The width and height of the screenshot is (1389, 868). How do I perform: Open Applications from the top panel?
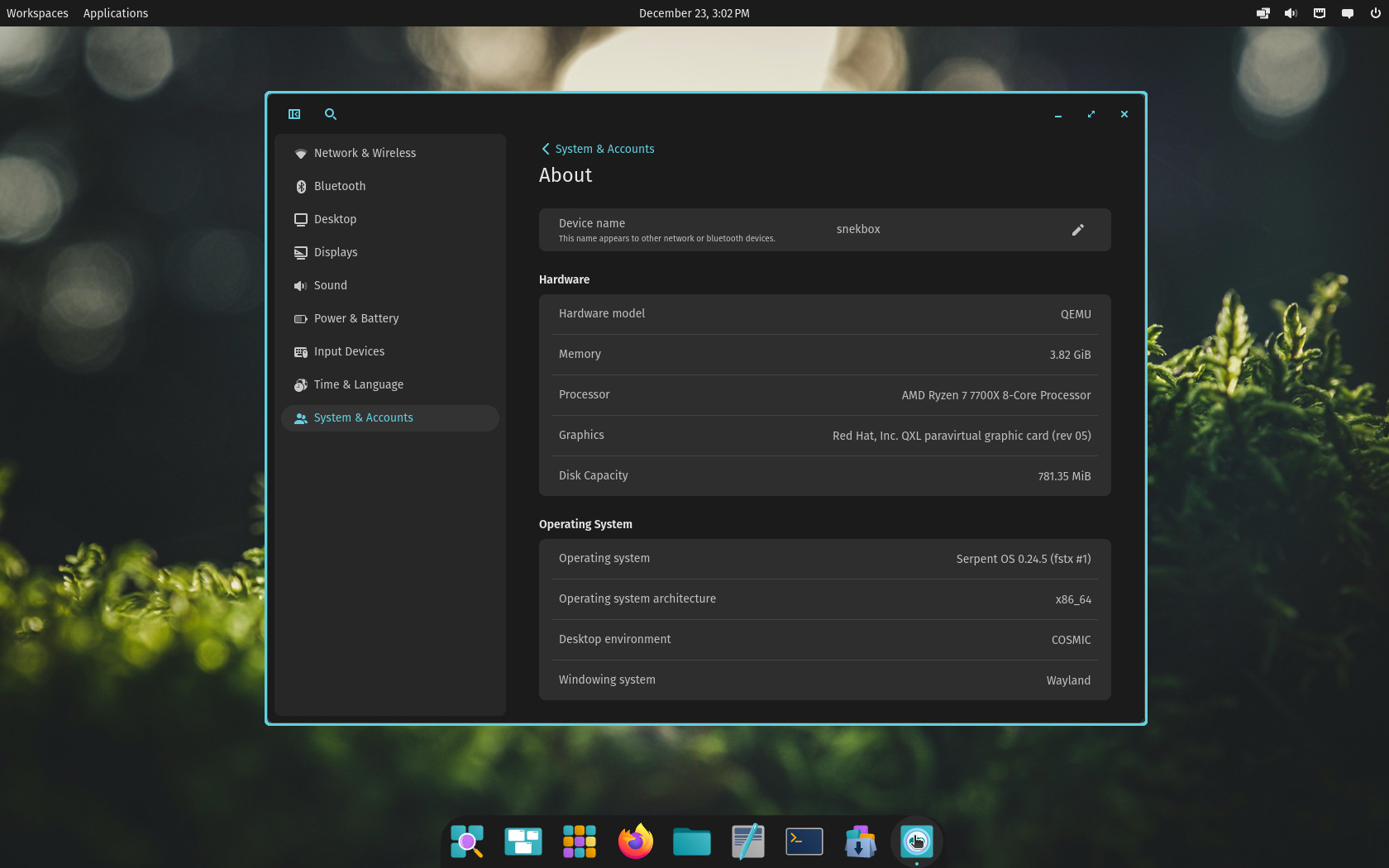[116, 13]
